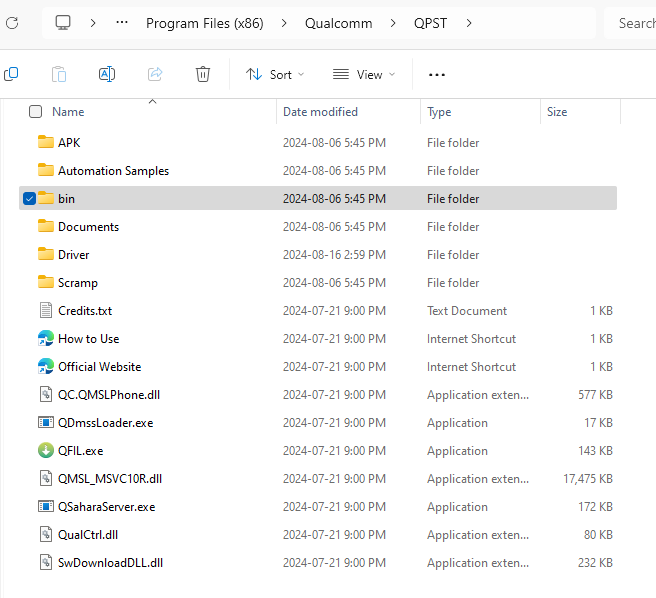Click the QSaharaServer.exe file name
Screen dimensions: 656x598
tap(107, 507)
